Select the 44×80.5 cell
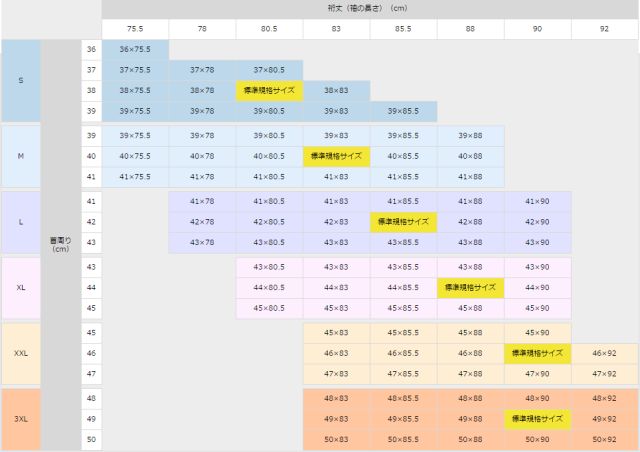The image size is (640, 452). tap(269, 288)
